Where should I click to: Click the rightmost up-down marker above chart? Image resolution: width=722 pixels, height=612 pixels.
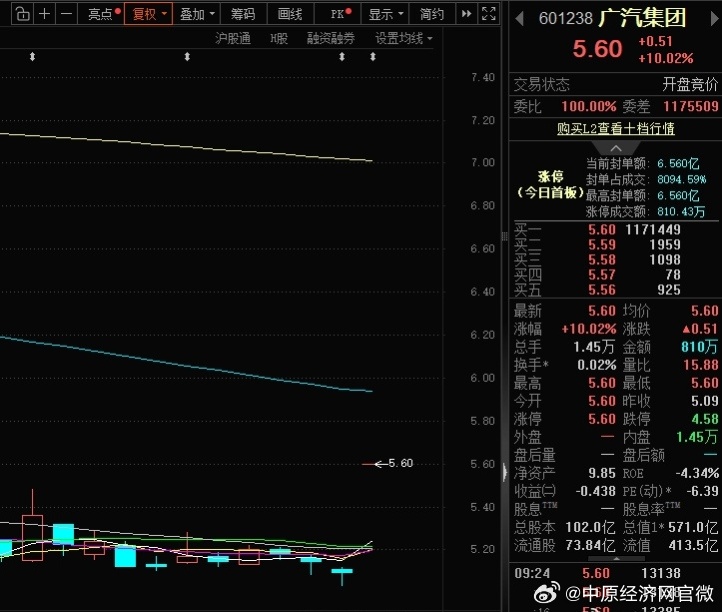(x=373, y=57)
